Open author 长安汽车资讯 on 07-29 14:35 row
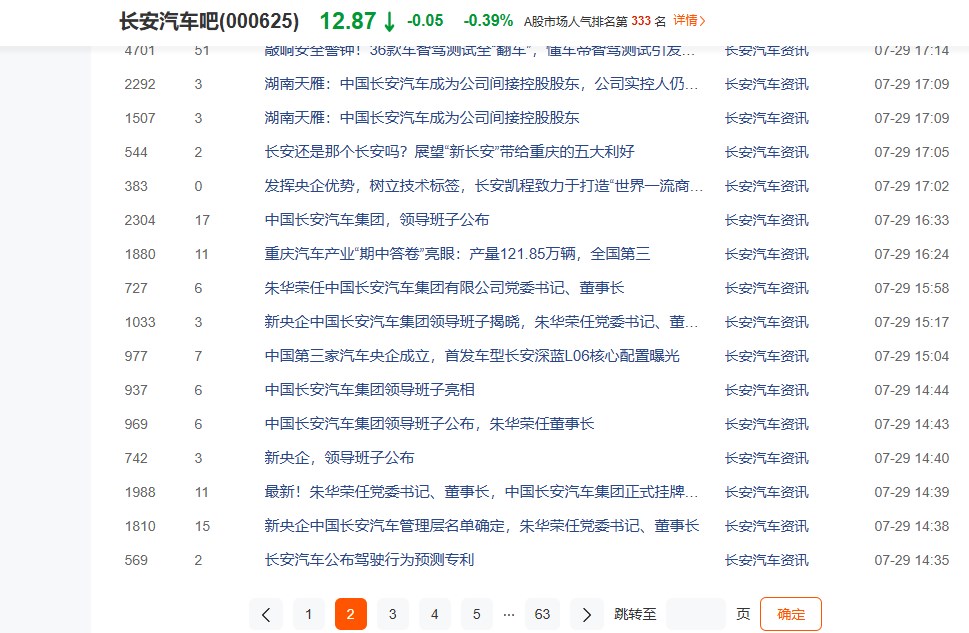Screen dimensions: 969x633 click(x=766, y=560)
